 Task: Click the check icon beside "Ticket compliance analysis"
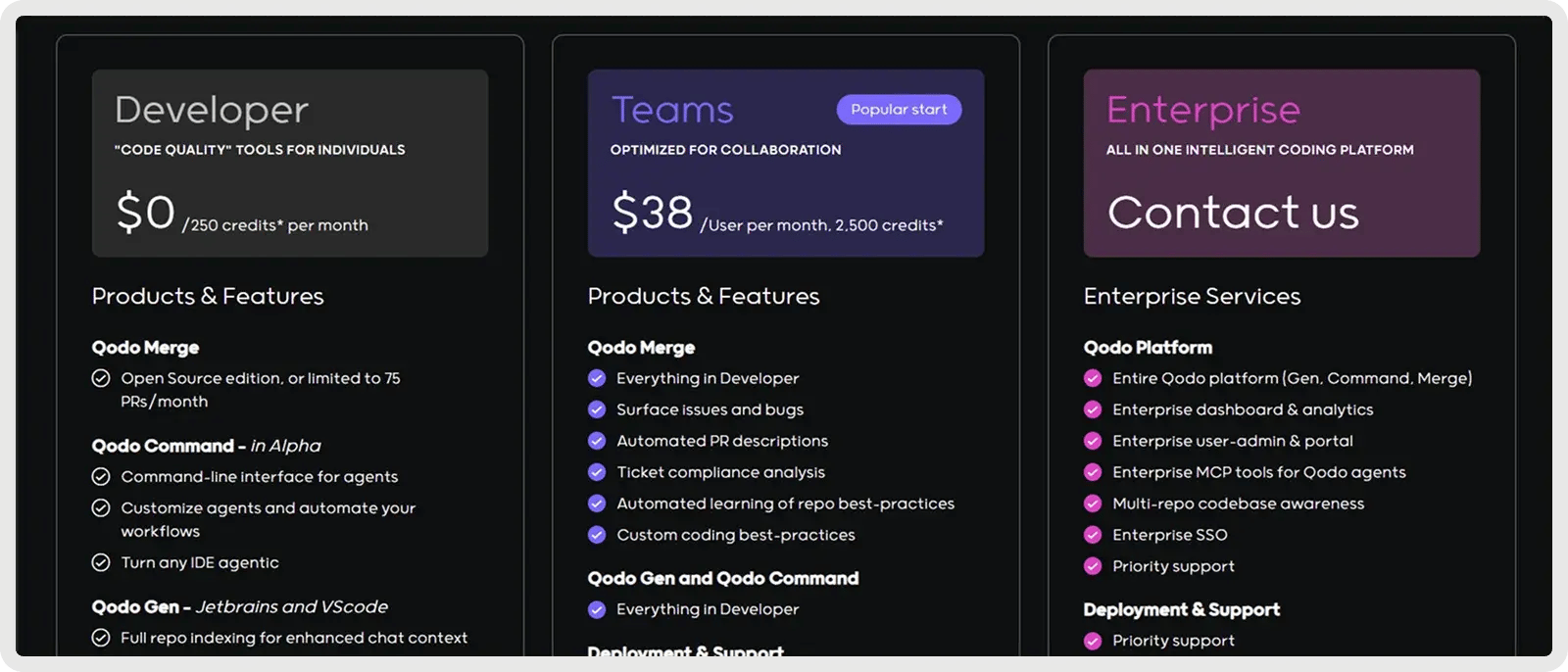[x=596, y=472]
